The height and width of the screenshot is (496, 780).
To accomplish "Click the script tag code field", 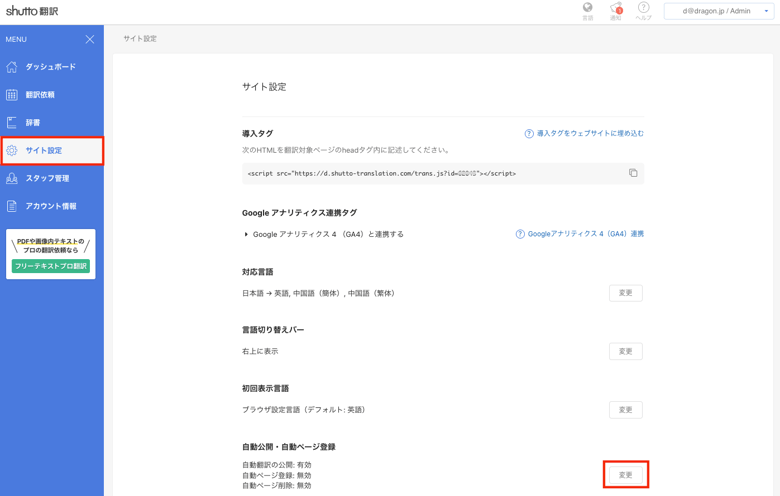I will point(443,174).
